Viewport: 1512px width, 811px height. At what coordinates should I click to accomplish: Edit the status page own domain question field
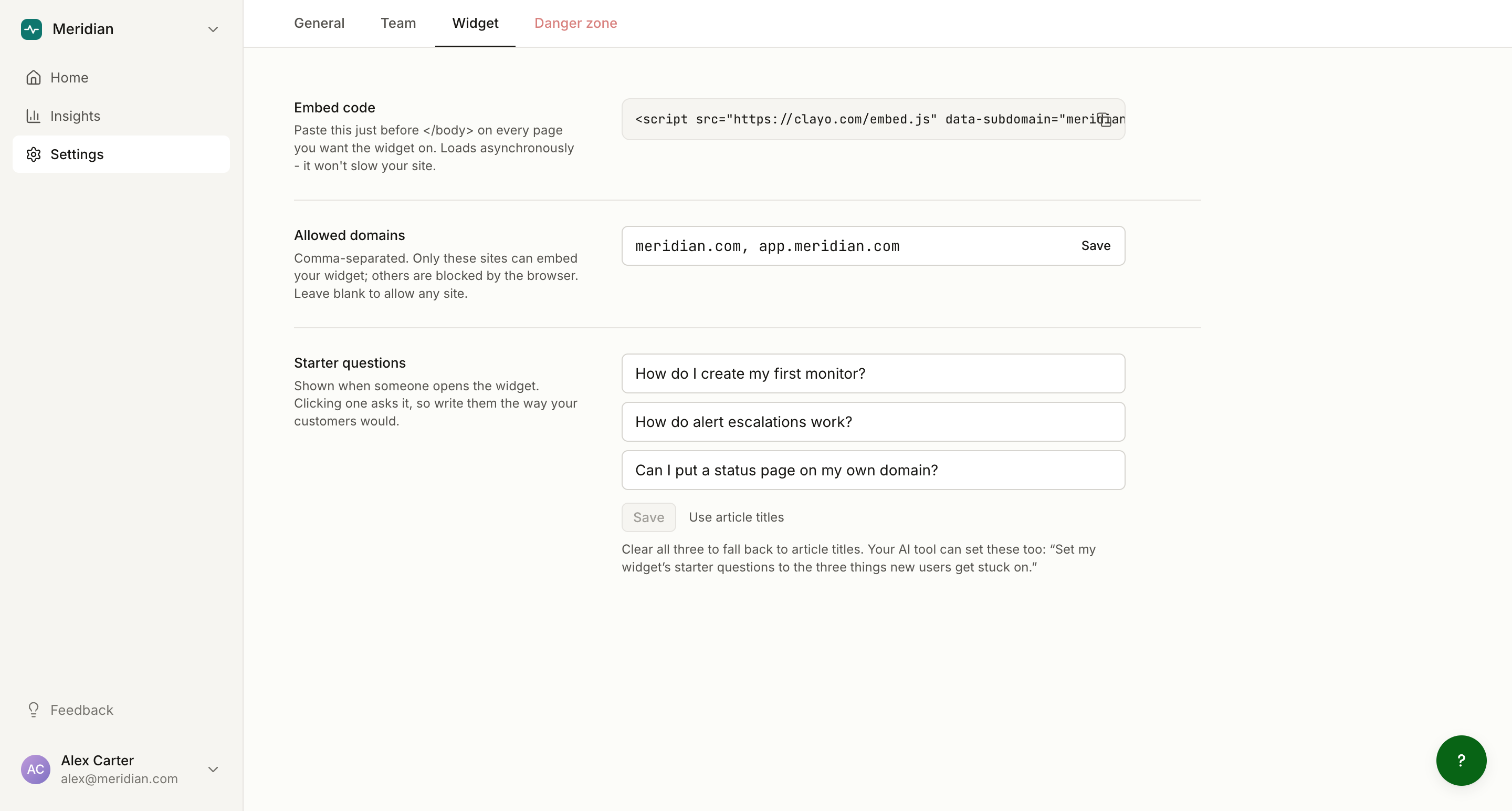874,471
